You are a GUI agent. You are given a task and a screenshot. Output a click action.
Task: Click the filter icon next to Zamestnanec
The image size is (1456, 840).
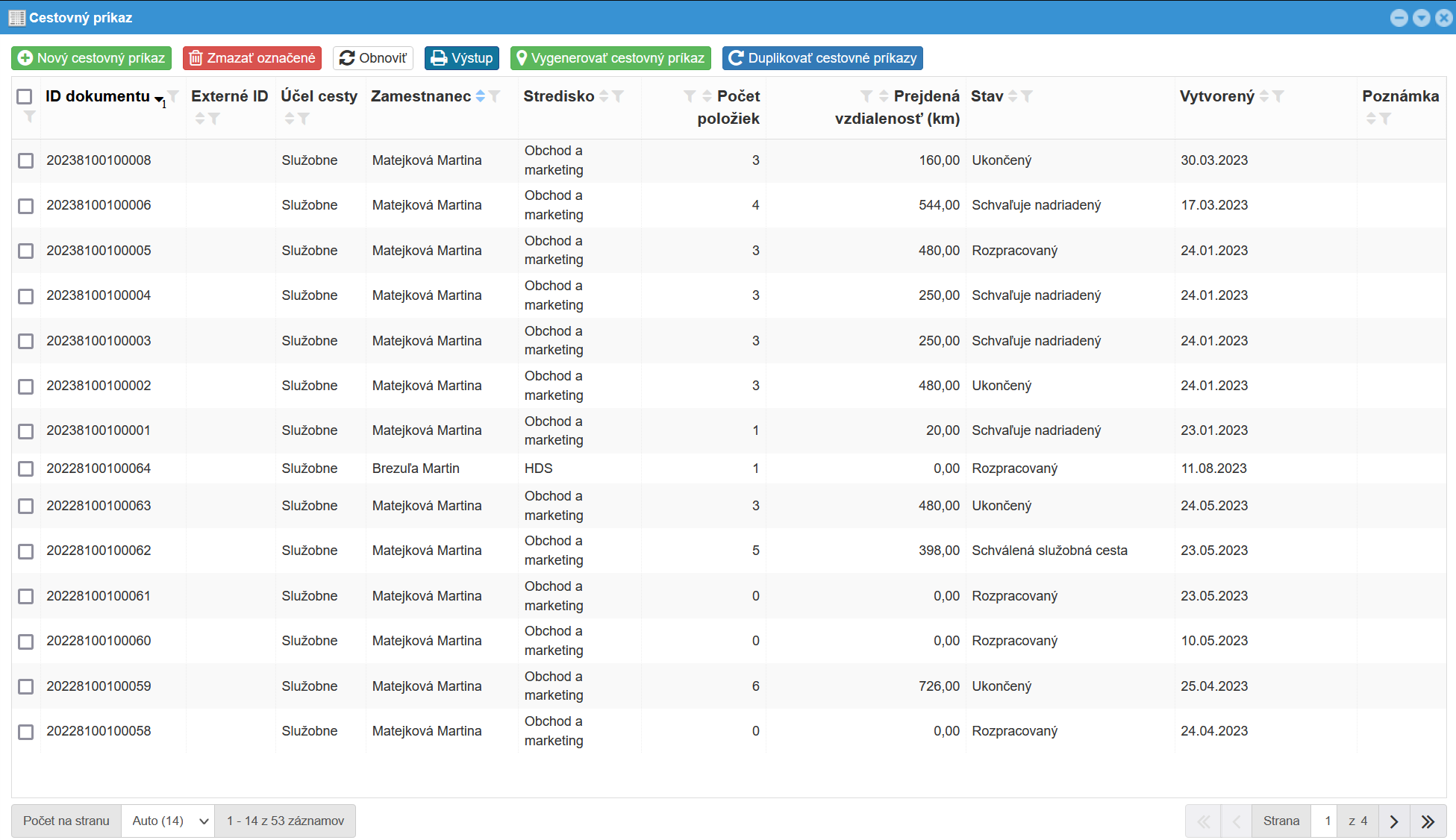point(494,96)
